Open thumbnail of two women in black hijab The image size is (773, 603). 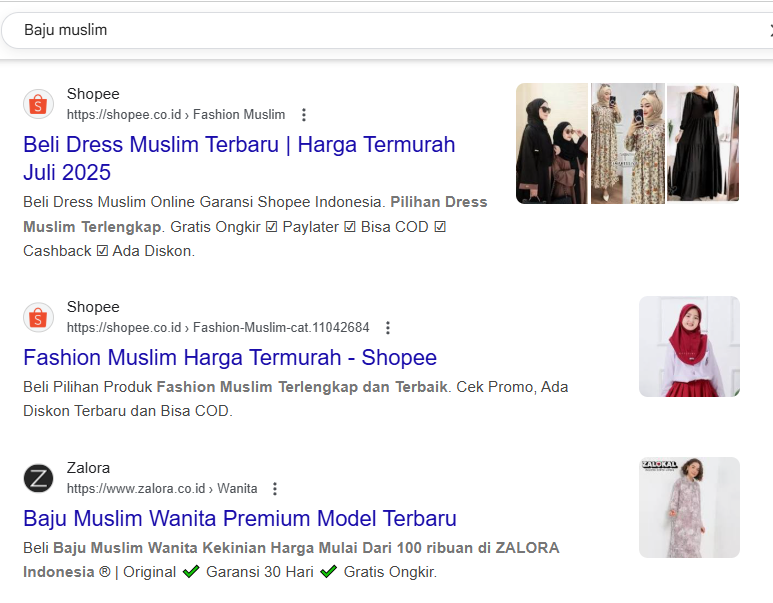pyautogui.click(x=552, y=143)
